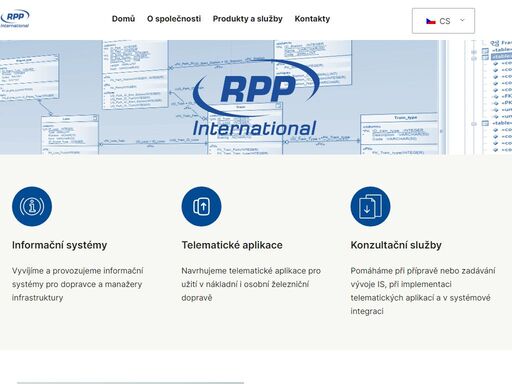Click the Czech flag icon in language selector

pyautogui.click(x=431, y=21)
